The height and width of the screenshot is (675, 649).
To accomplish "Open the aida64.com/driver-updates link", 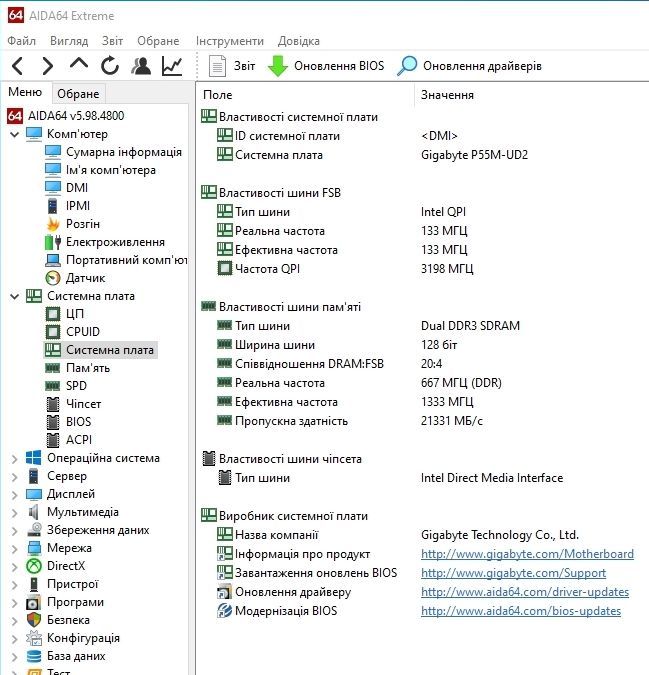I will (525, 592).
